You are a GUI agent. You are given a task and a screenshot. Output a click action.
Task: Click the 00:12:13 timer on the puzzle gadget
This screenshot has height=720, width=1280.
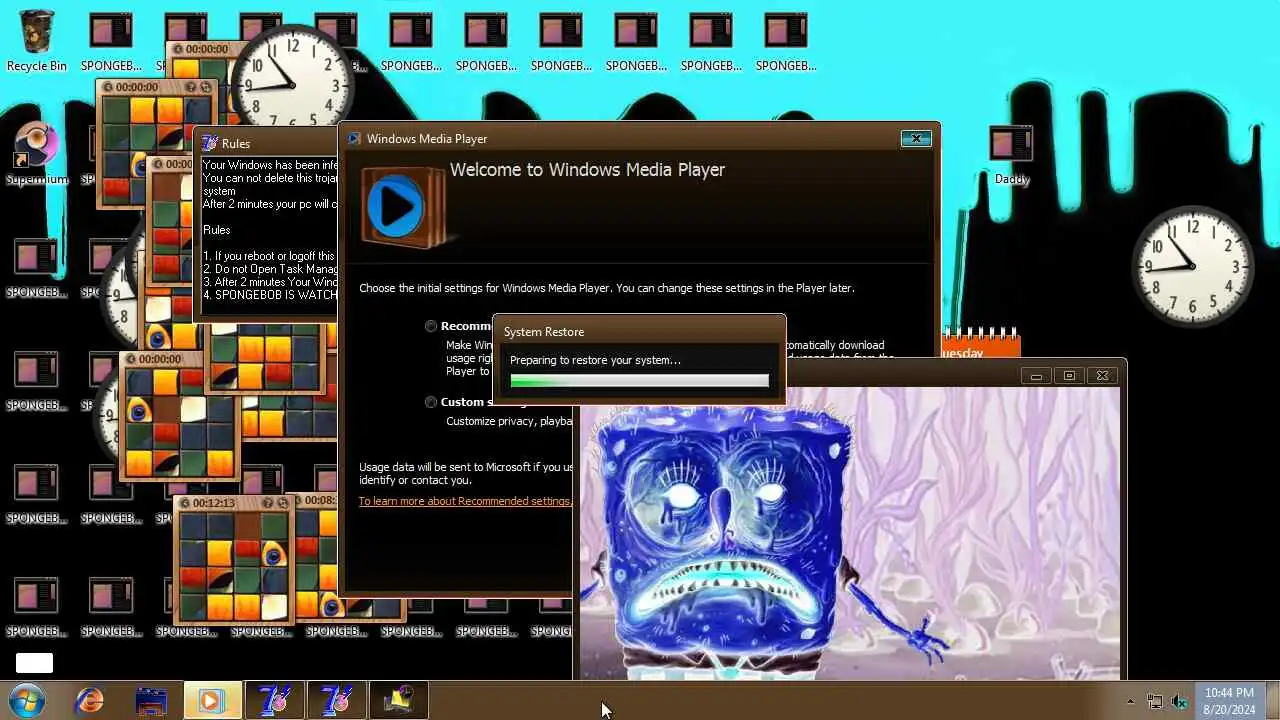tap(214, 503)
